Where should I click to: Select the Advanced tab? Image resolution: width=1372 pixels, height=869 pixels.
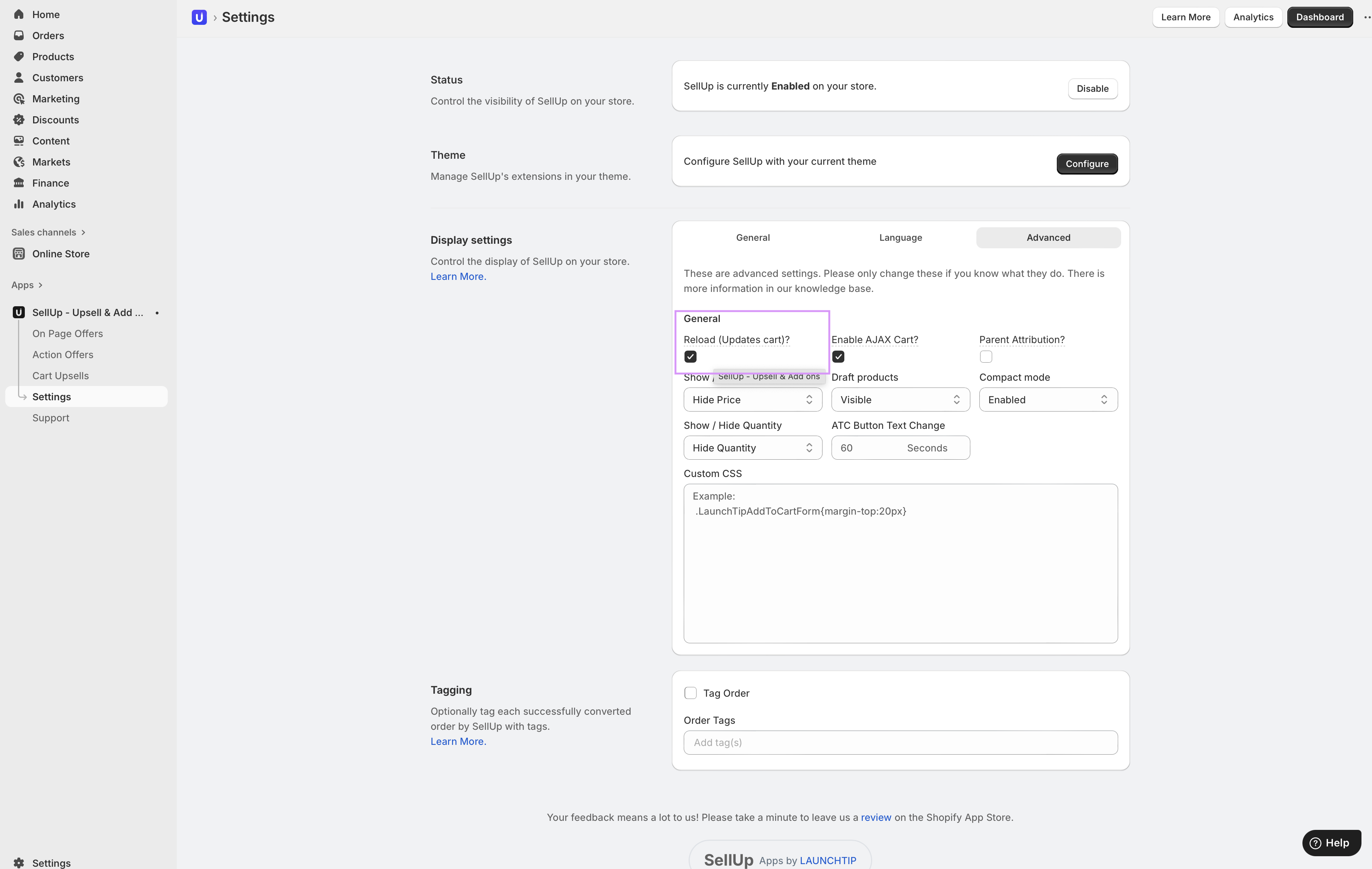pos(1049,238)
